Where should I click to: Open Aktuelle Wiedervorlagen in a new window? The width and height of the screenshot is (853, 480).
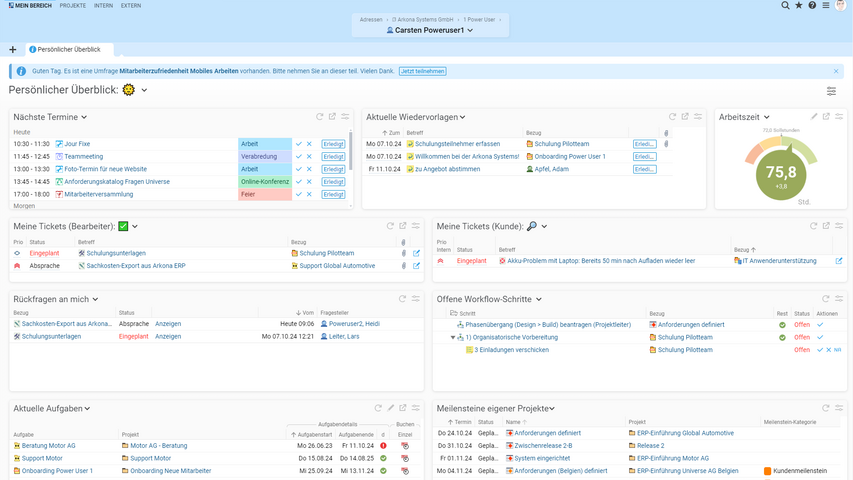click(x=685, y=117)
